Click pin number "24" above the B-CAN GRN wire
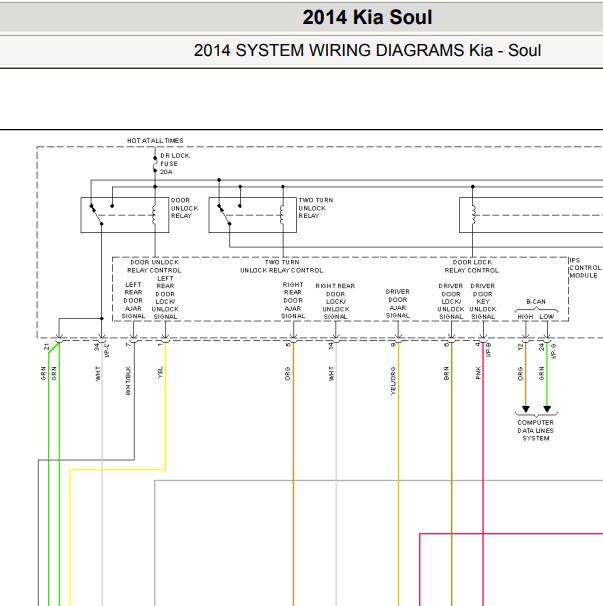Screen dimensions: 603x606 pos(542,347)
